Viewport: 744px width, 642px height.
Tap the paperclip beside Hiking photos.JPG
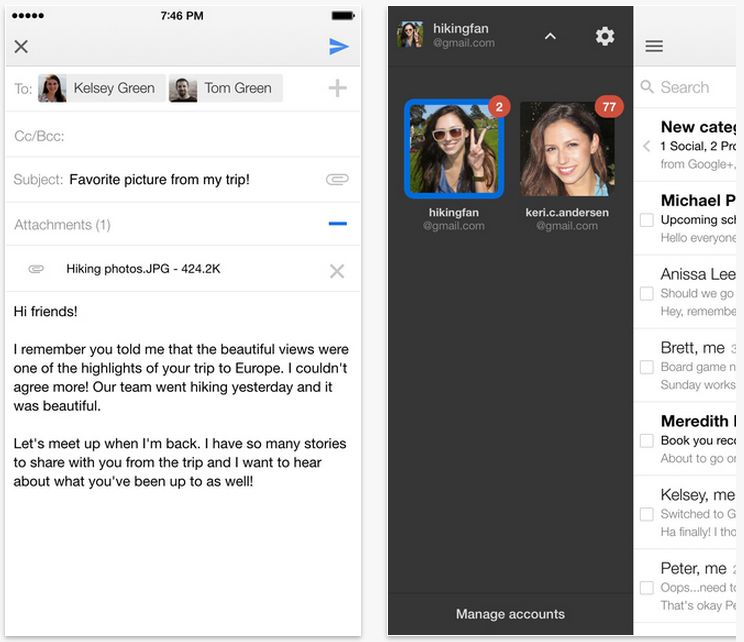36,269
